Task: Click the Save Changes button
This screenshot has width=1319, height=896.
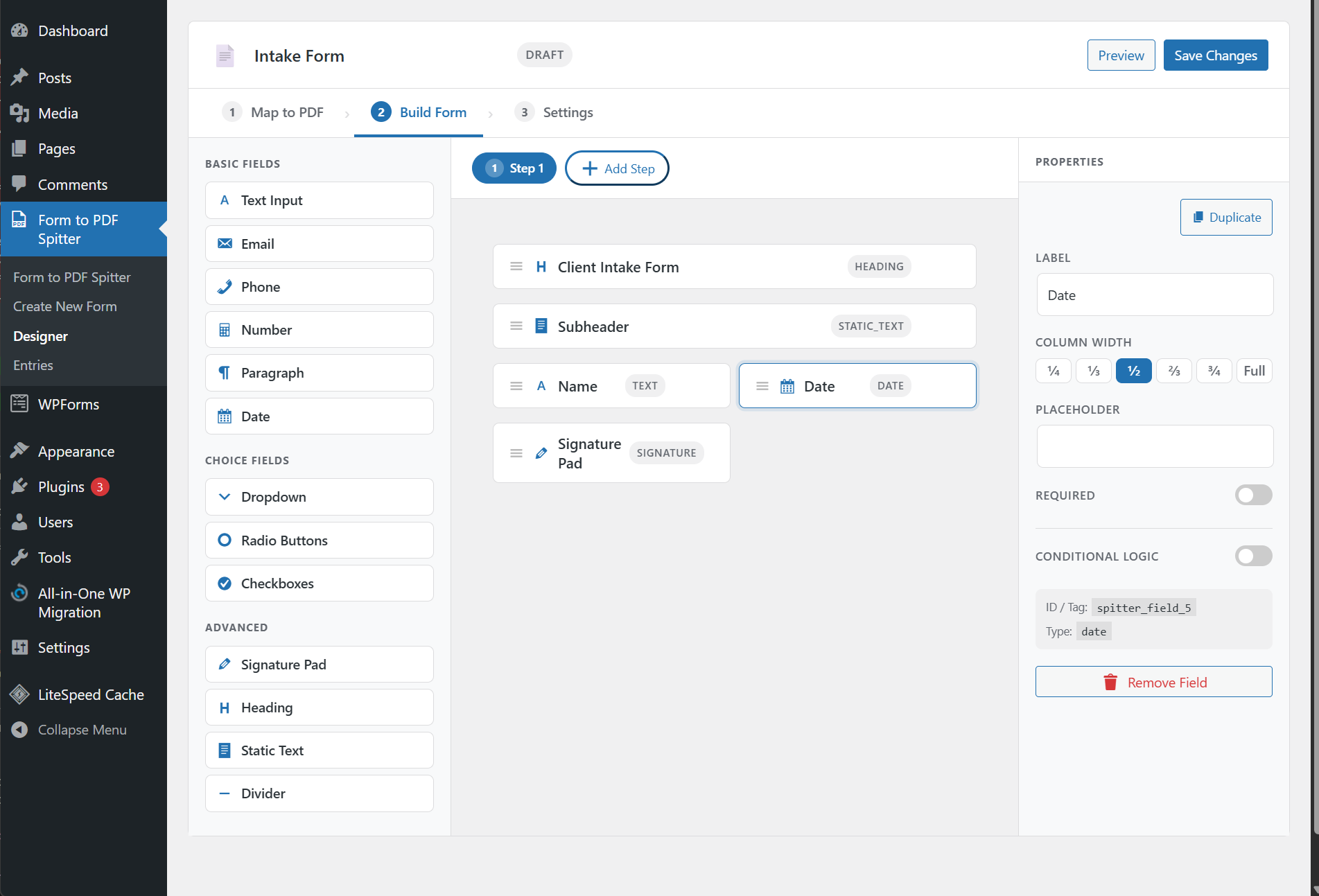Action: pyautogui.click(x=1215, y=55)
